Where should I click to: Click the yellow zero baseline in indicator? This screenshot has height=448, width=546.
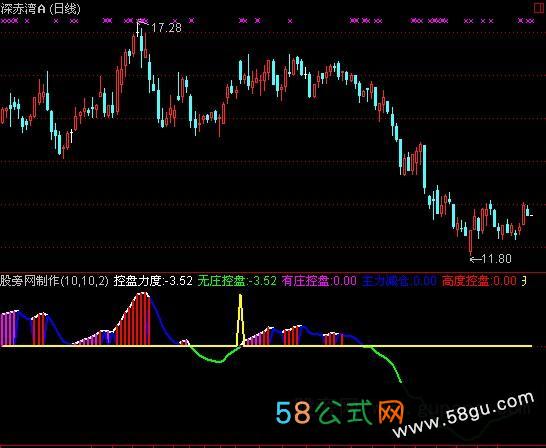266,346
